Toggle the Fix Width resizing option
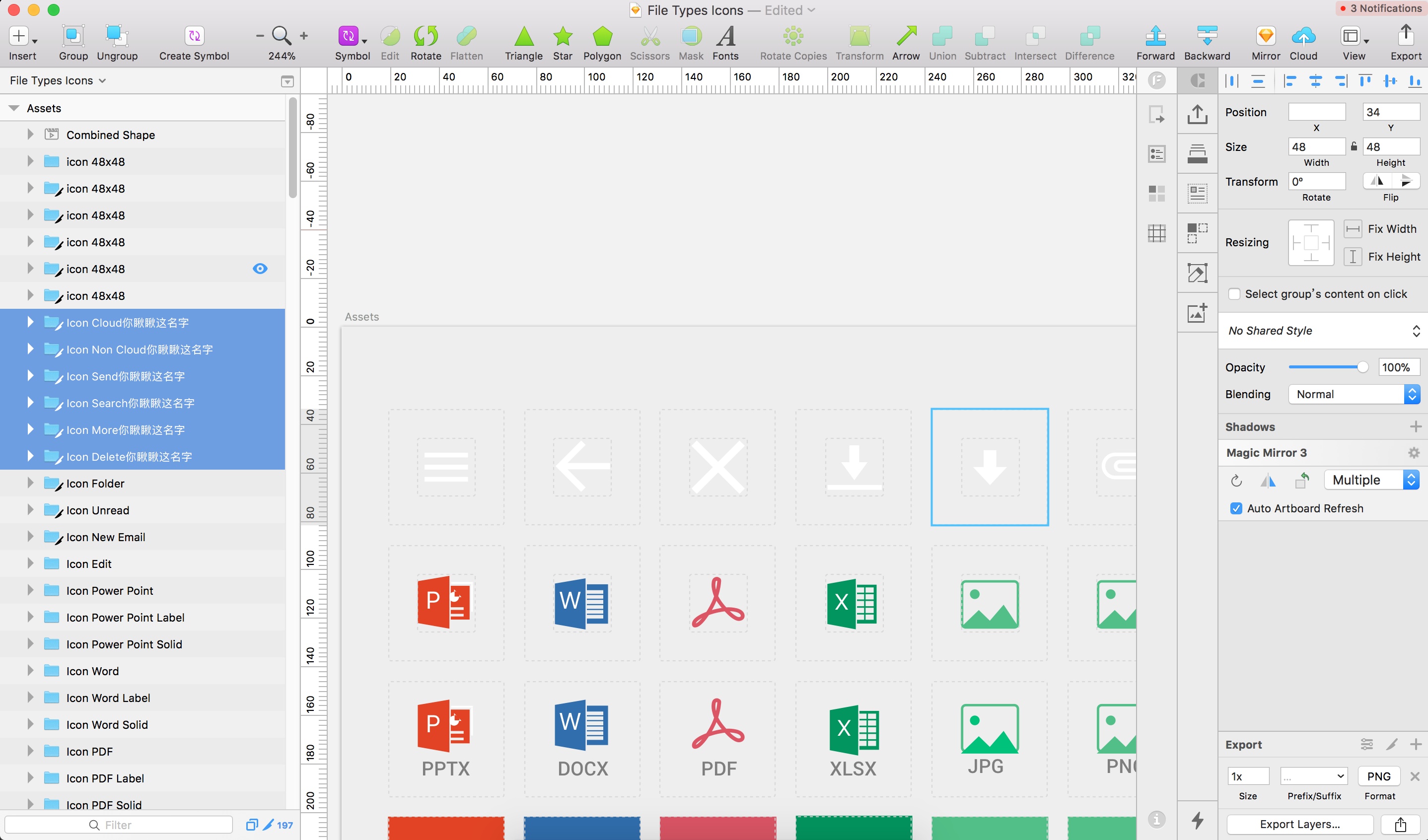1428x840 pixels. (x=1353, y=229)
